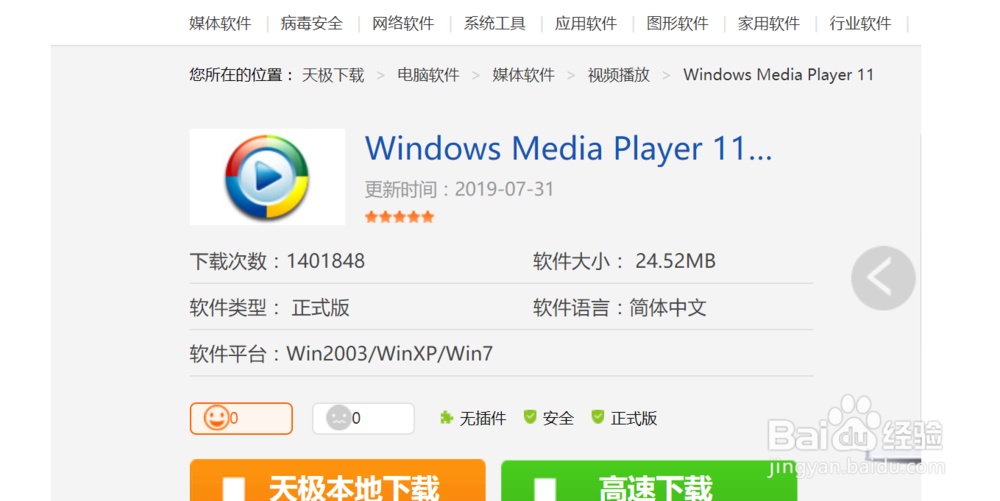Open the 网络软件 category
The image size is (1000, 501).
[403, 24]
